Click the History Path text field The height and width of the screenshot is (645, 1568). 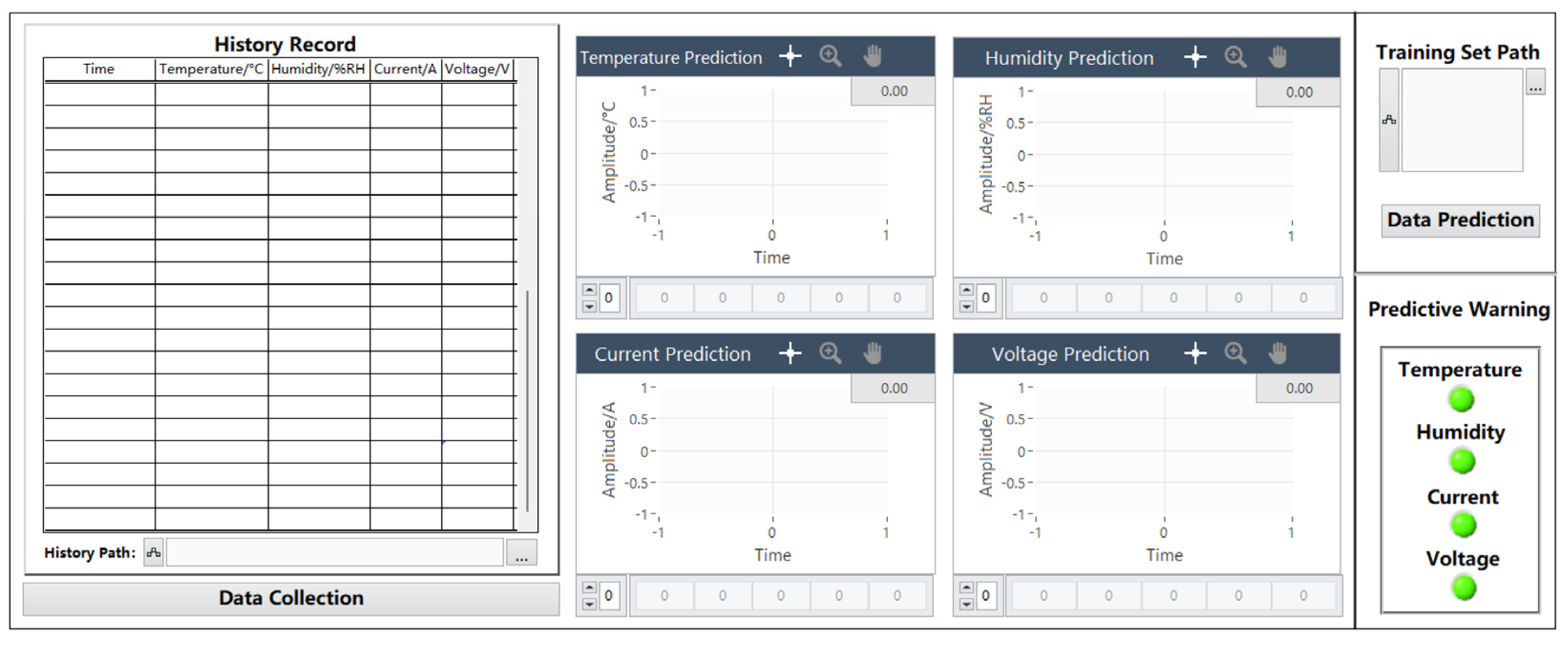click(x=334, y=553)
